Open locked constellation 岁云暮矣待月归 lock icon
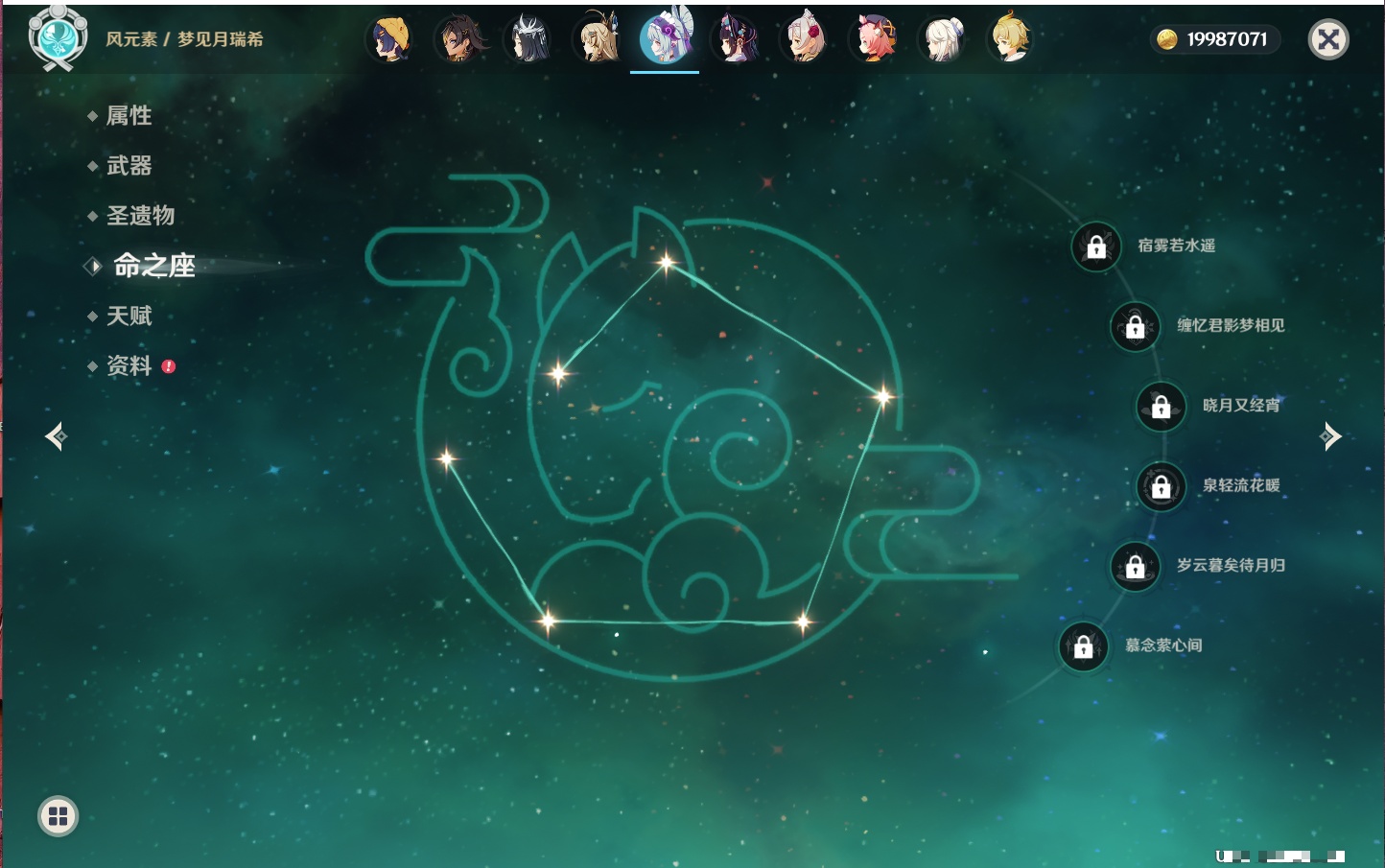 (1135, 566)
